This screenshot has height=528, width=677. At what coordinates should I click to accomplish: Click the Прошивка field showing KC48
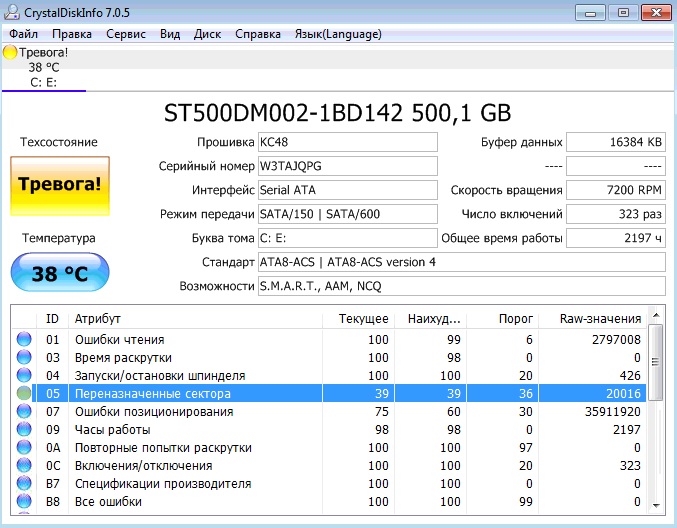[348, 142]
